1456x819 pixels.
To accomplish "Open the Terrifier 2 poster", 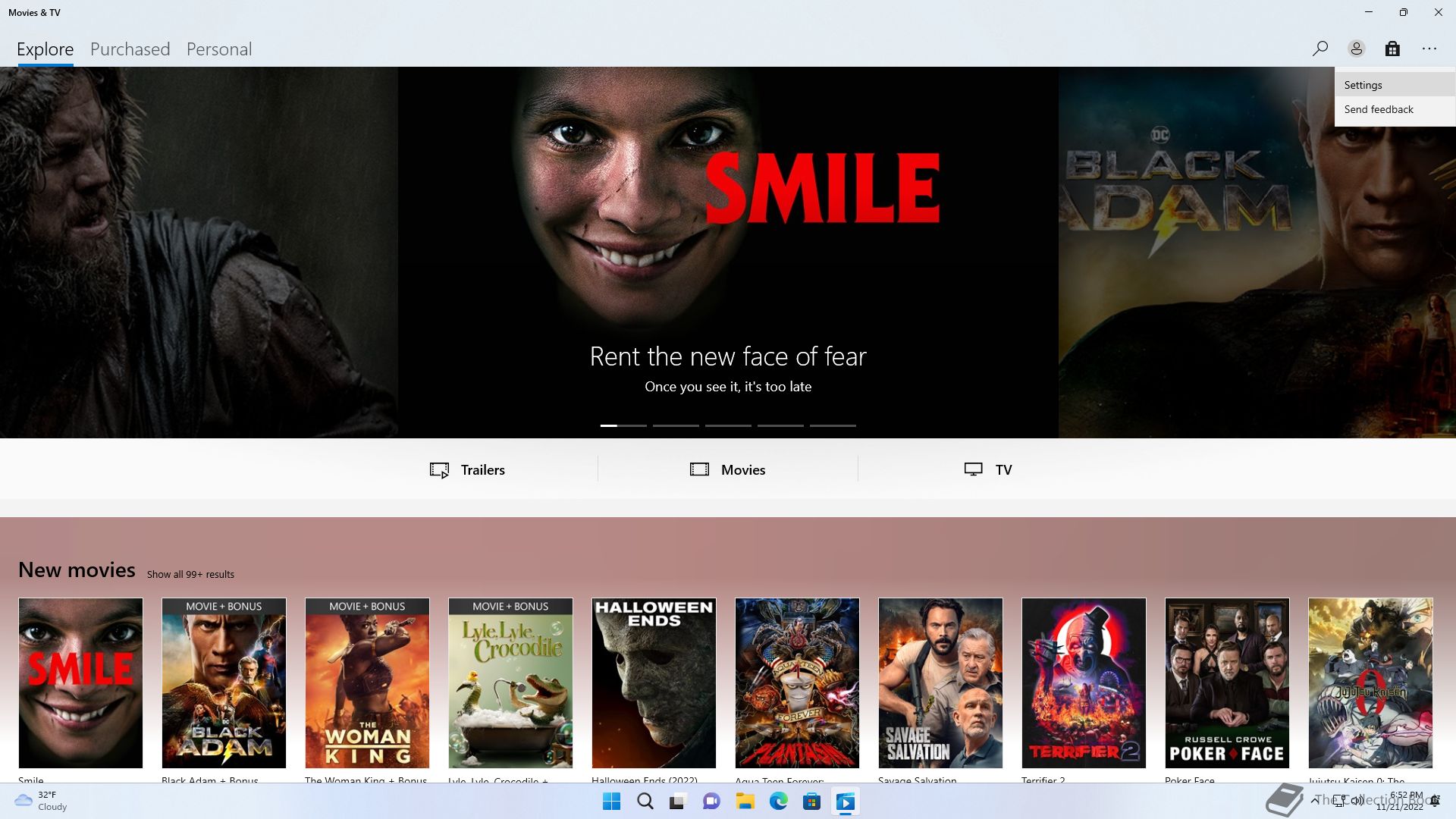I will [x=1084, y=682].
